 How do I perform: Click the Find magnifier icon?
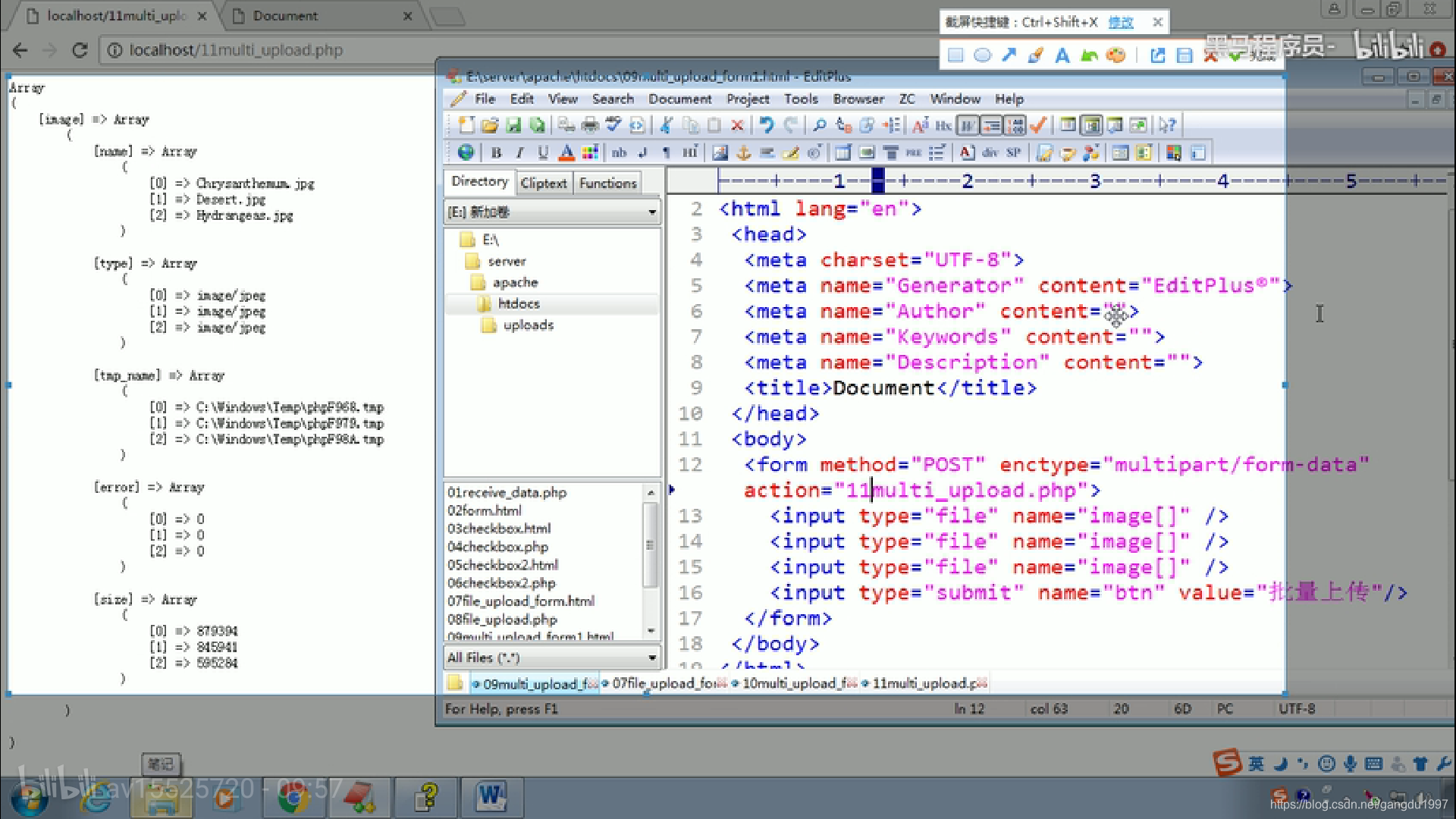[820, 125]
